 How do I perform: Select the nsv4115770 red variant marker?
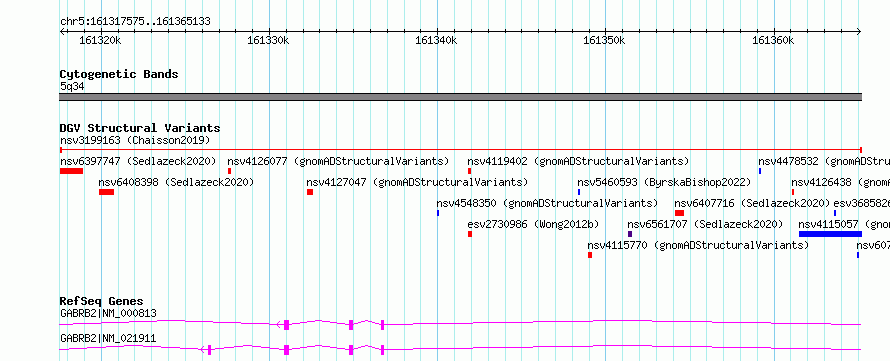[x=590, y=255]
